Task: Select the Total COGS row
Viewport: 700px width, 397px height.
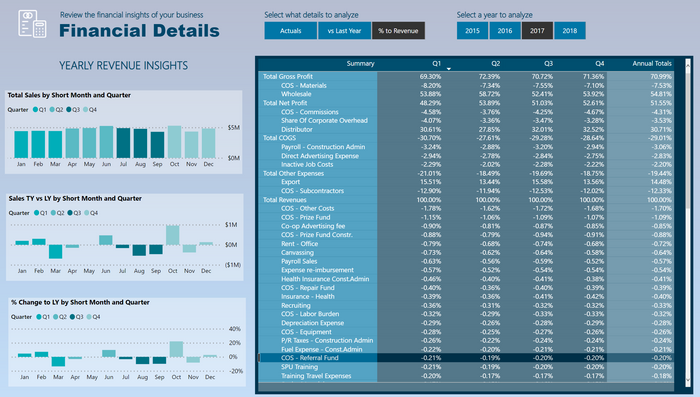Action: click(466, 138)
